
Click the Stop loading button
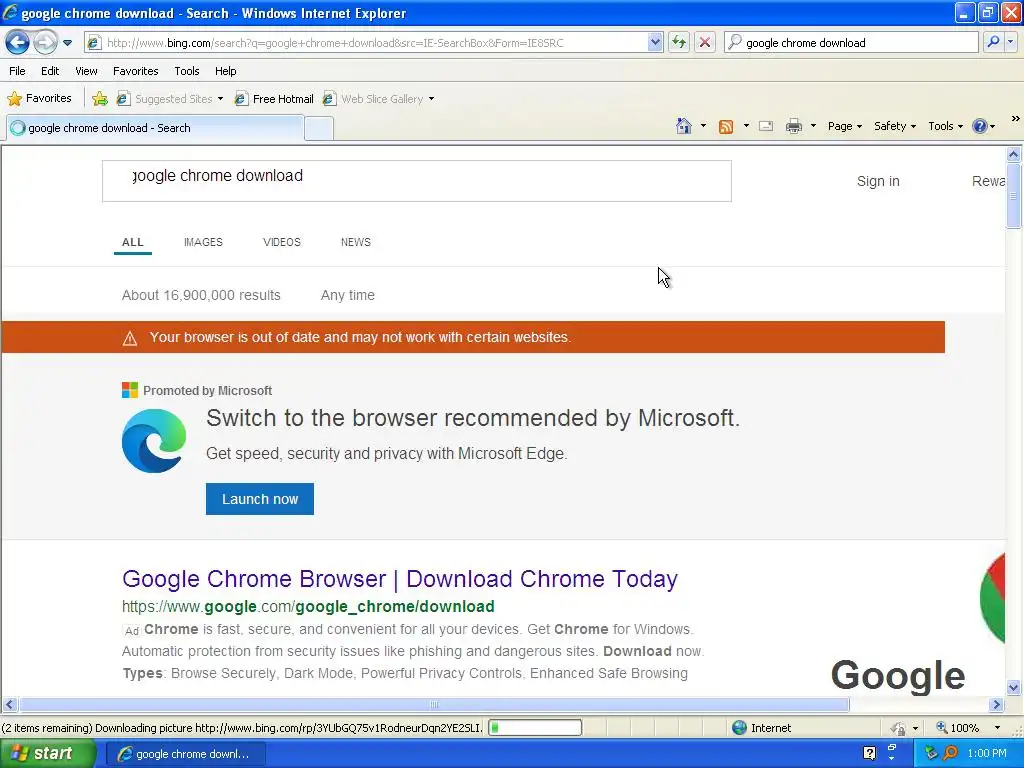click(705, 43)
